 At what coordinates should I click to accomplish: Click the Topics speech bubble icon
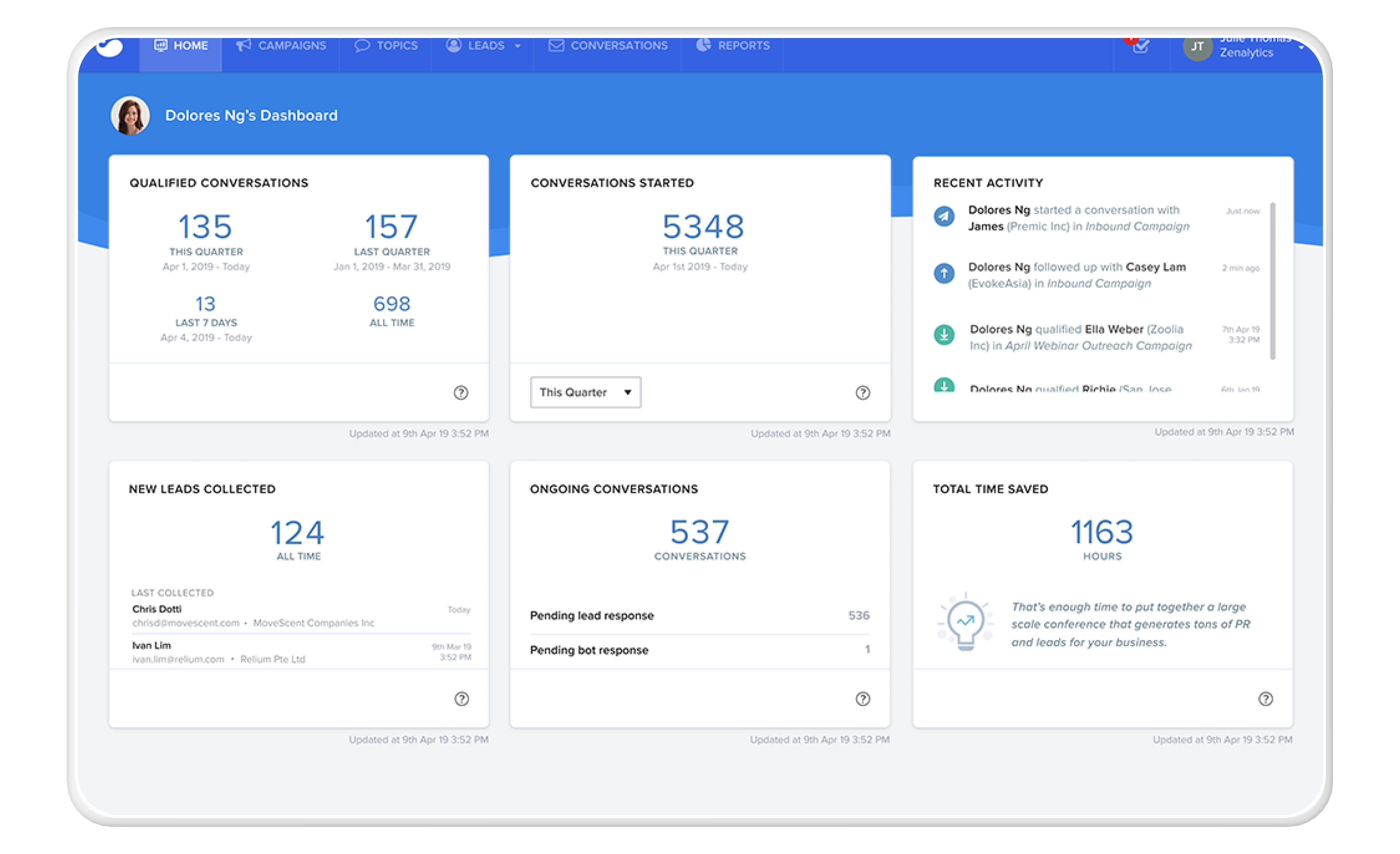362,45
